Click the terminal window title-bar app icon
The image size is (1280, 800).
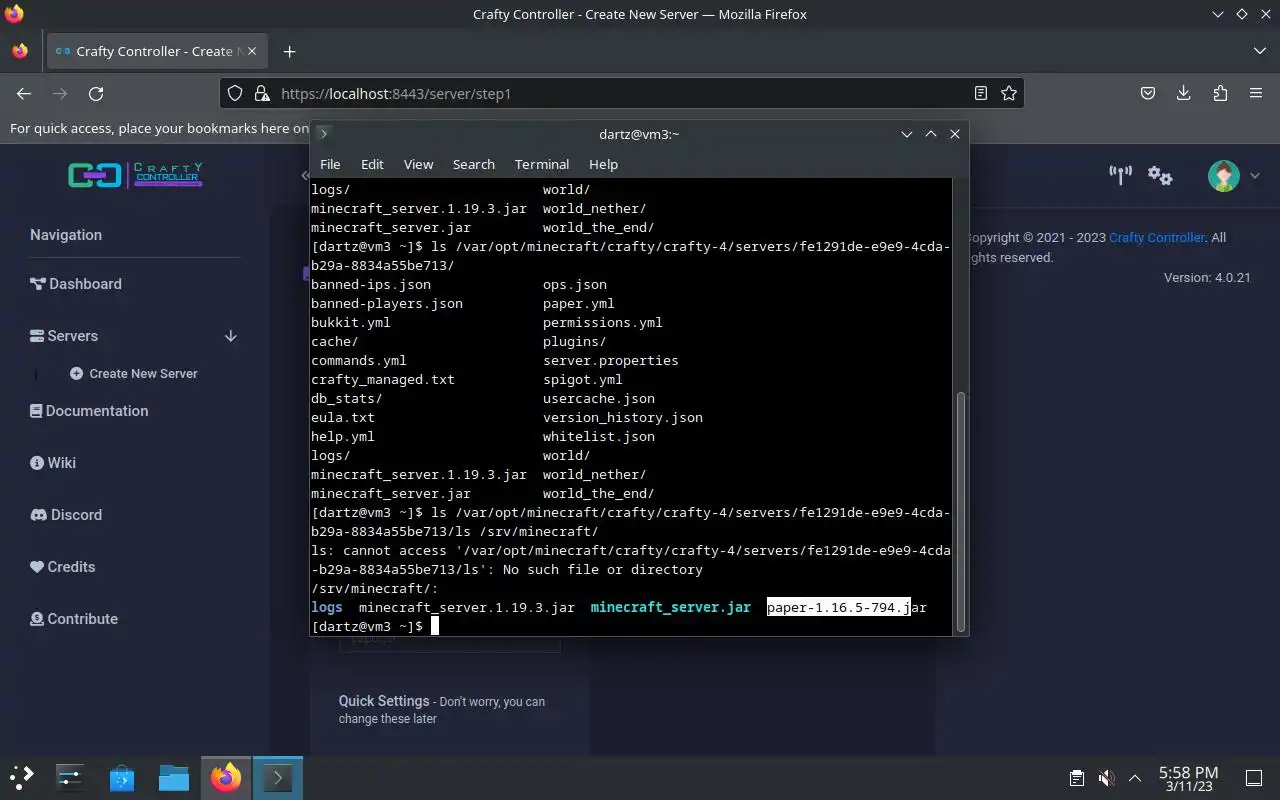[323, 134]
